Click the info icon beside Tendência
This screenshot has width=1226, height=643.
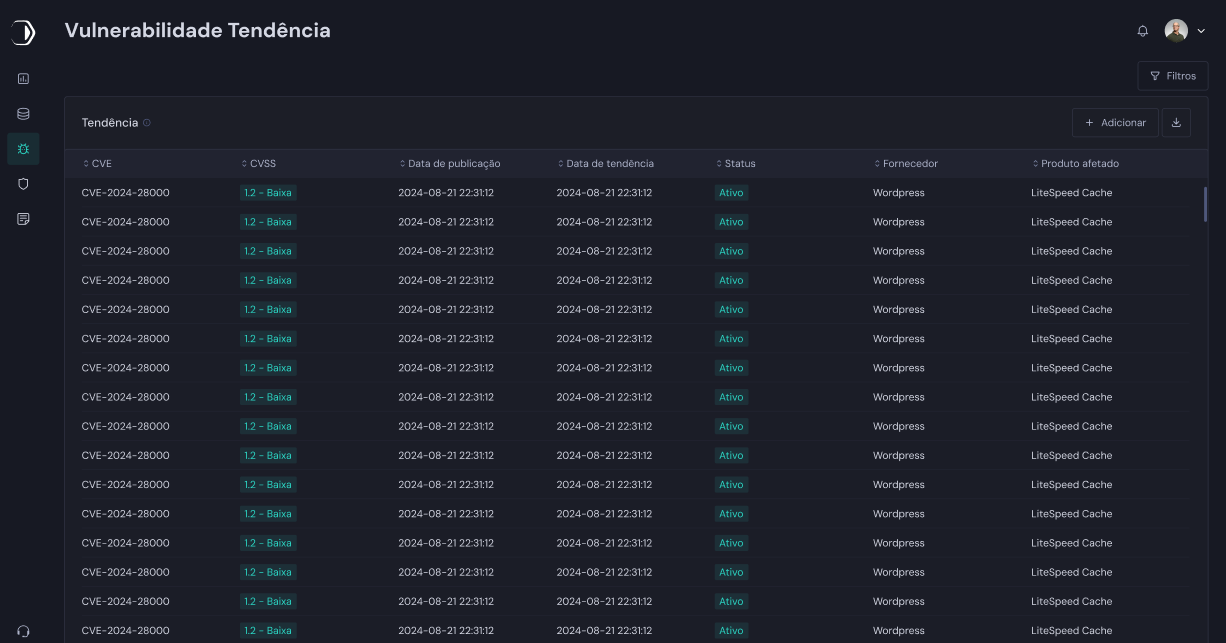coord(147,123)
